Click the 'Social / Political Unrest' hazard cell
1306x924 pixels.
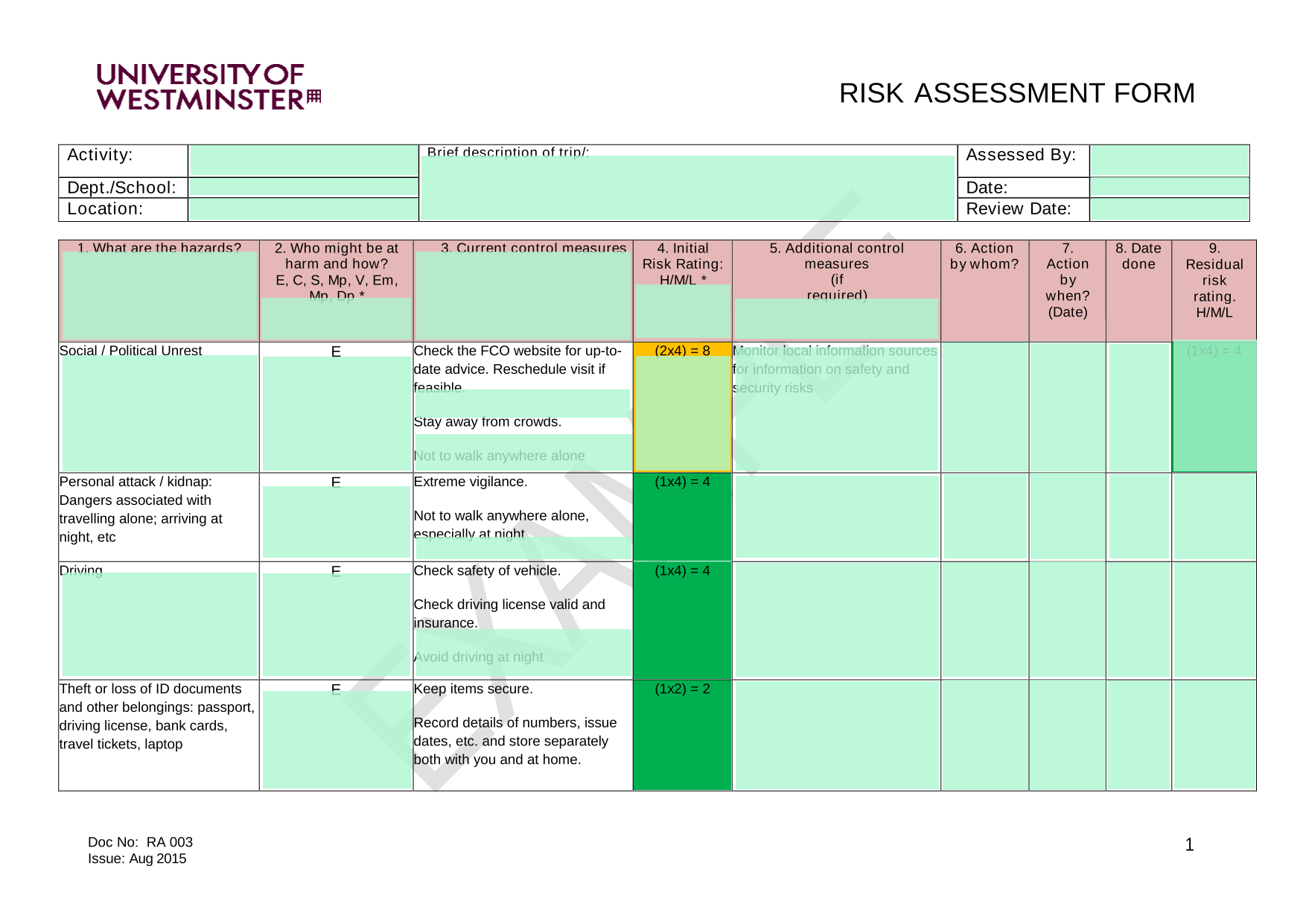(x=159, y=407)
